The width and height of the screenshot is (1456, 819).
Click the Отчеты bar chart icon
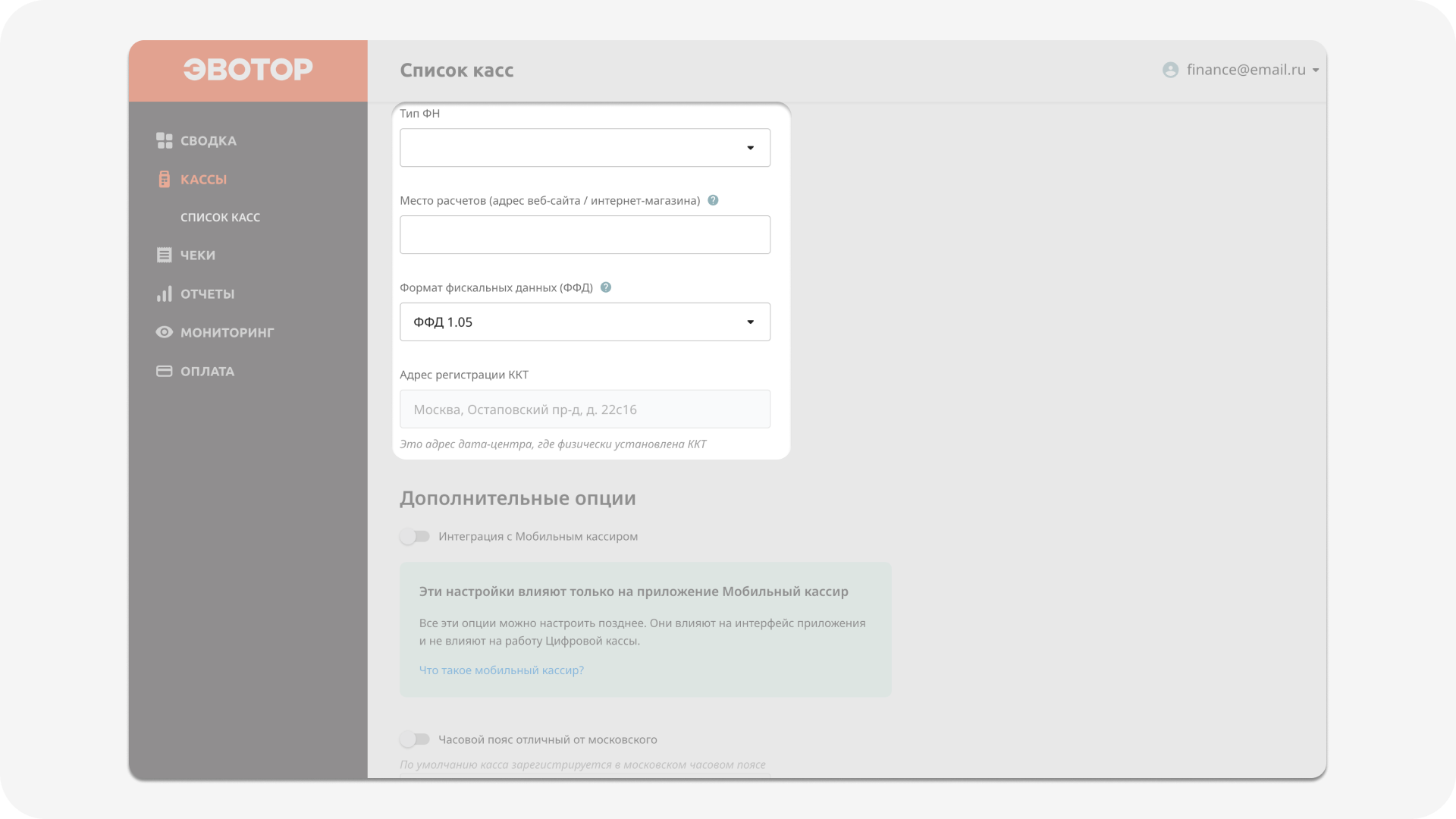[164, 293]
